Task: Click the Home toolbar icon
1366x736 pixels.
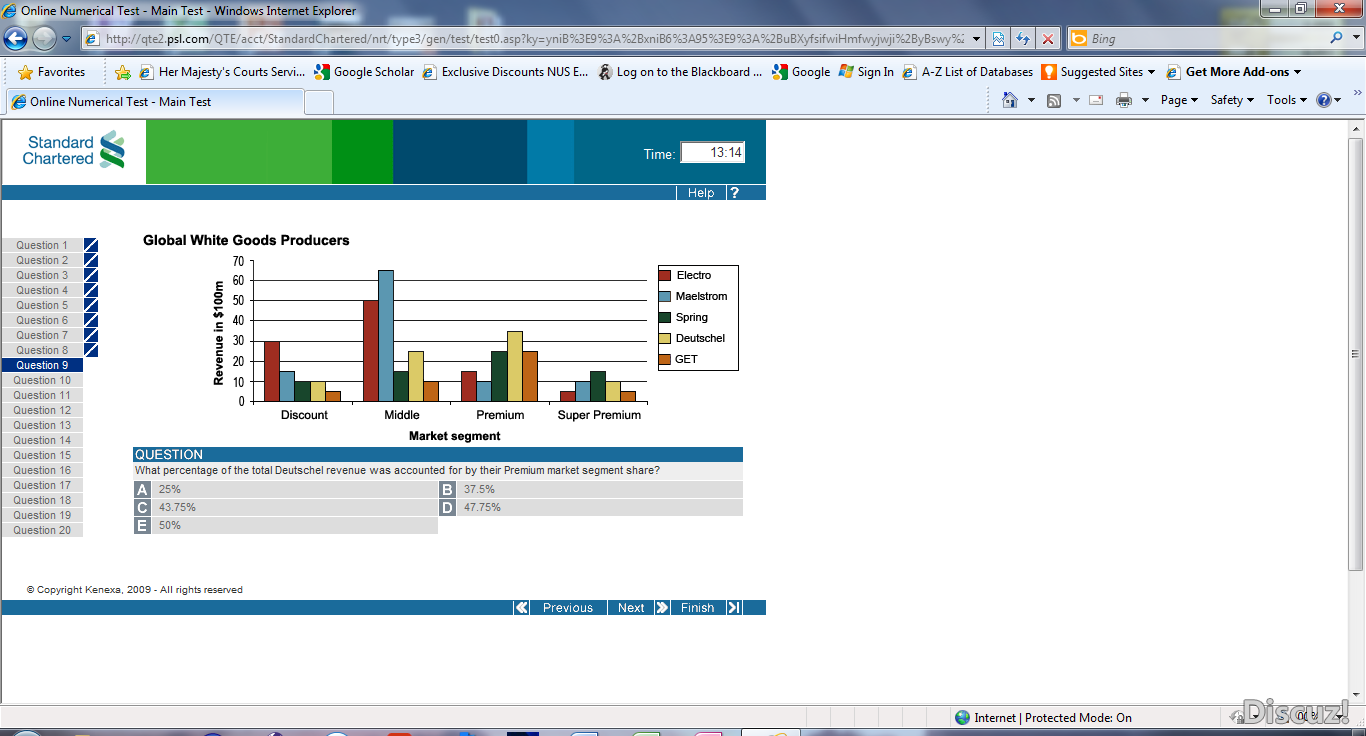Action: (x=1010, y=100)
